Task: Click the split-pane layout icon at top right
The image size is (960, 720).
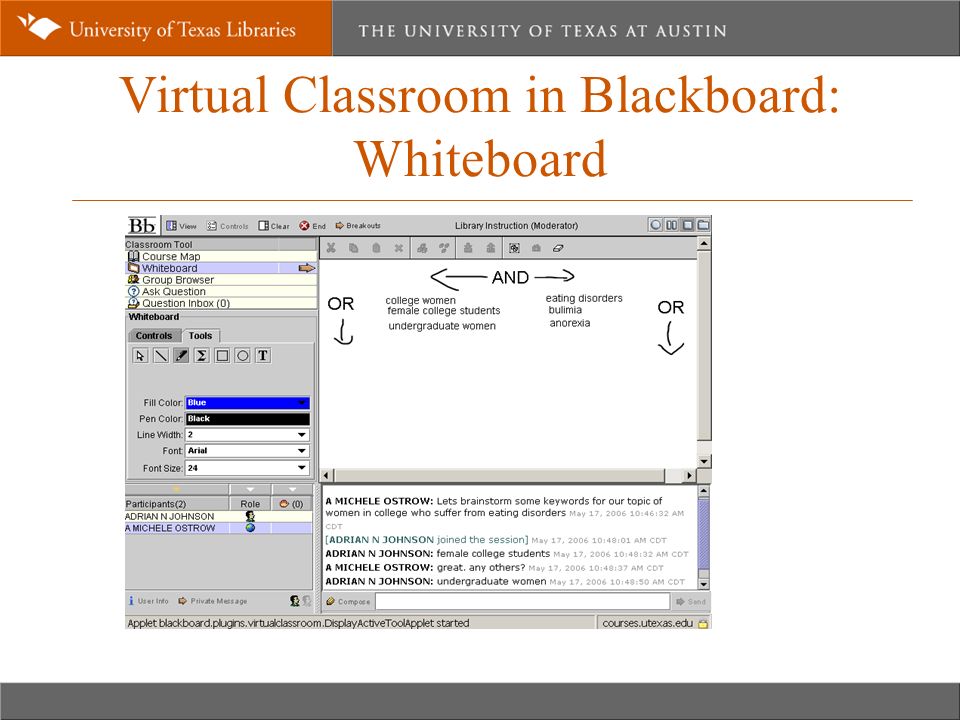Action: 672,225
